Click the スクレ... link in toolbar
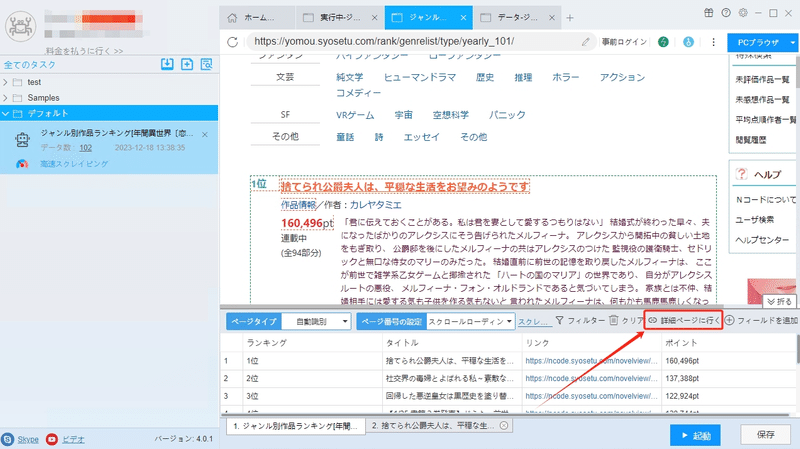800x449 pixels. click(x=533, y=321)
